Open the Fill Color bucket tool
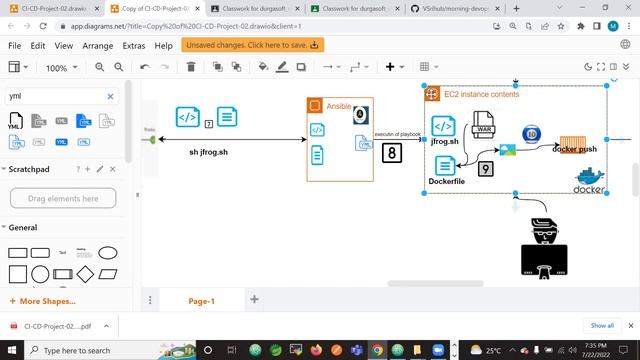This screenshot has width=640, height=360. point(263,67)
